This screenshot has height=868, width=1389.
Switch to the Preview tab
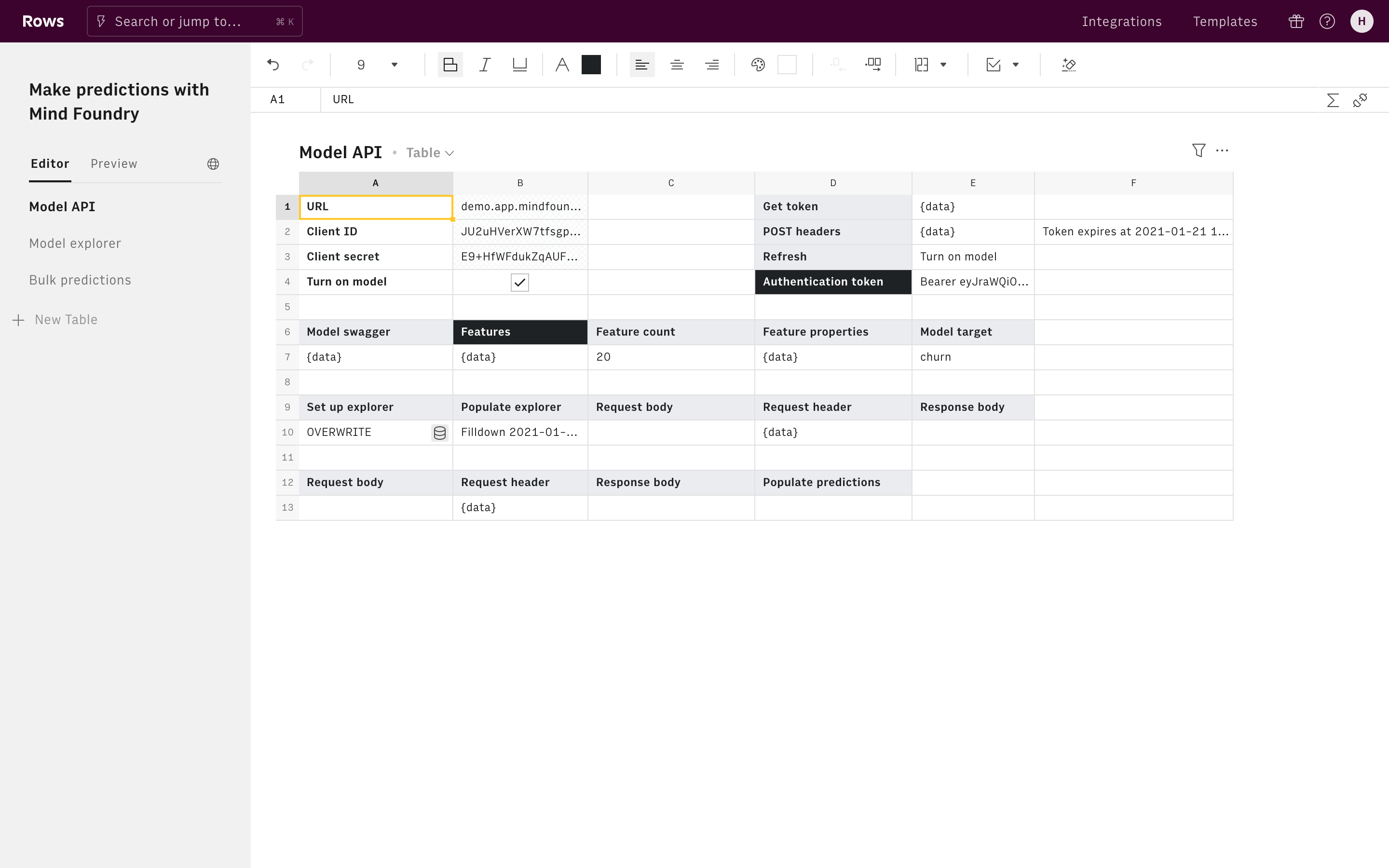pyautogui.click(x=114, y=163)
